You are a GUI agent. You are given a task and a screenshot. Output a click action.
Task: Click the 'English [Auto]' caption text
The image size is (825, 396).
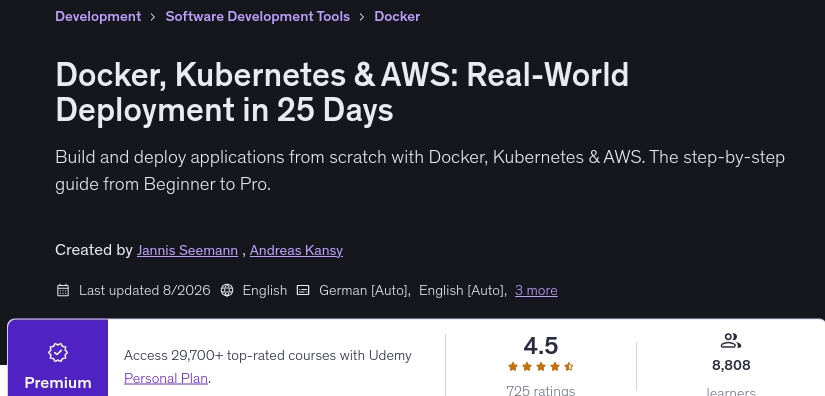point(463,290)
